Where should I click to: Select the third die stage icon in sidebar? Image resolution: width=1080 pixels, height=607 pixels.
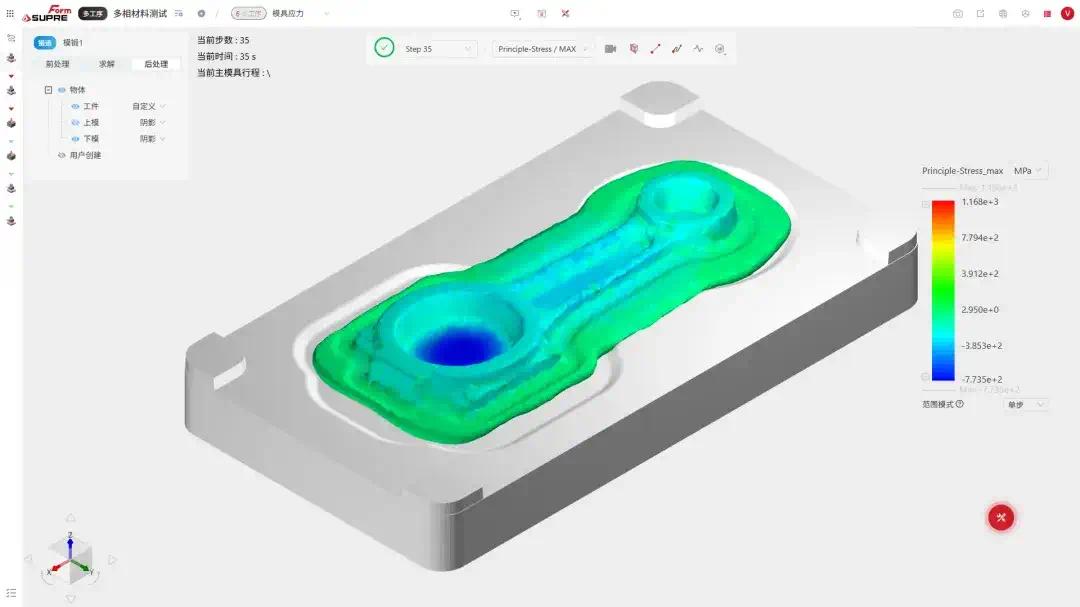click(11, 123)
